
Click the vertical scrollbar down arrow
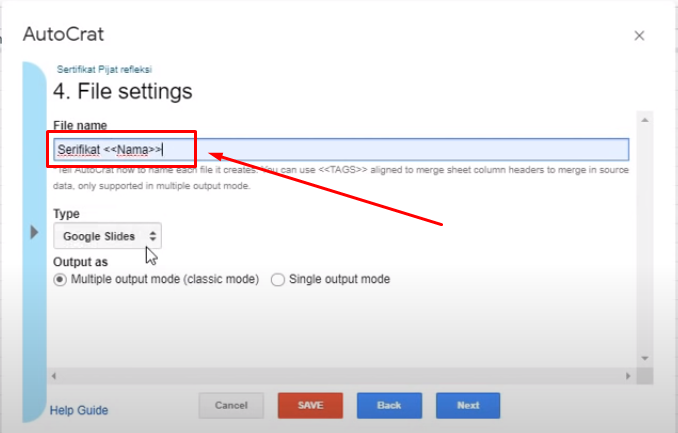(645, 358)
